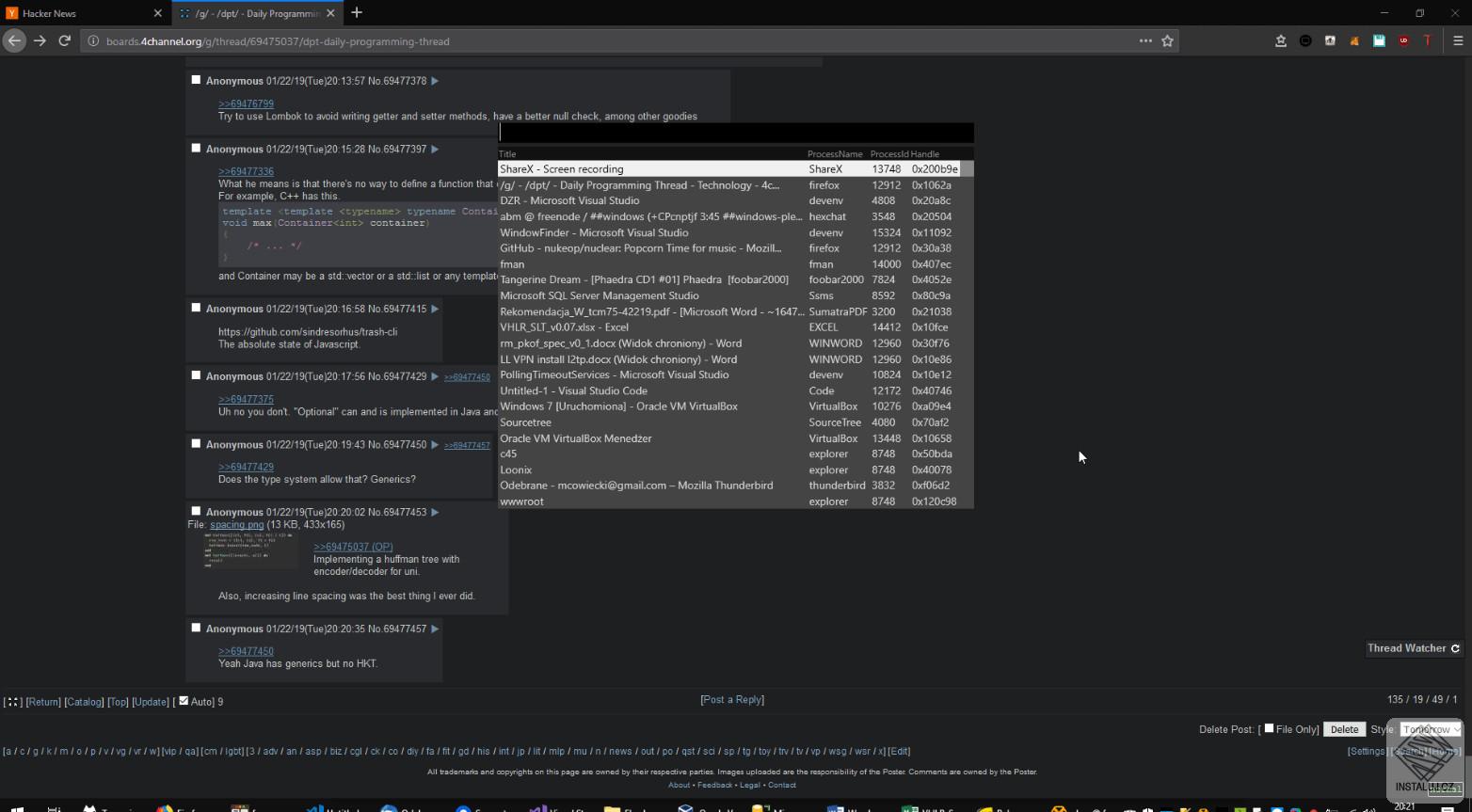This screenshot has height=812, width=1472.
Task: Open a new tab with the plus icon
Action: [x=357, y=13]
